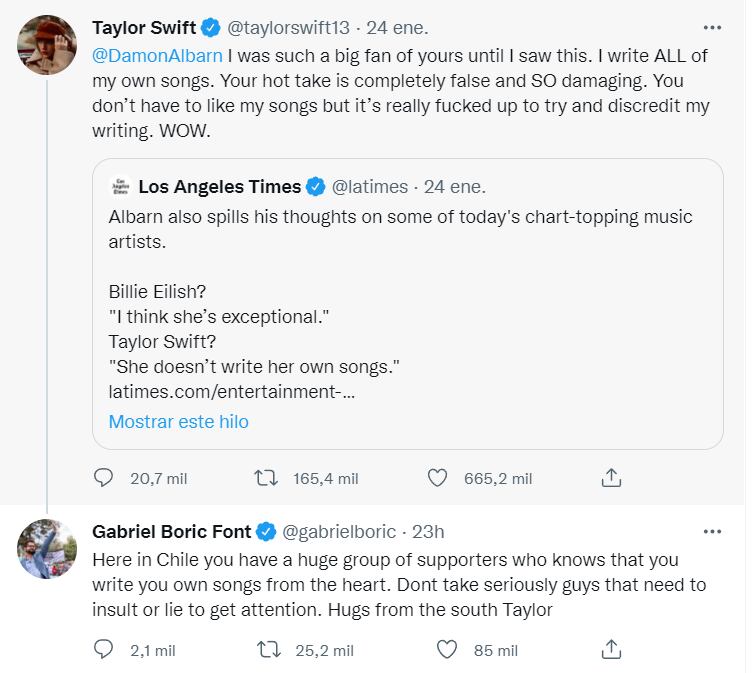
Task: Like Gabriel Boric's reply
Action: (x=447, y=650)
